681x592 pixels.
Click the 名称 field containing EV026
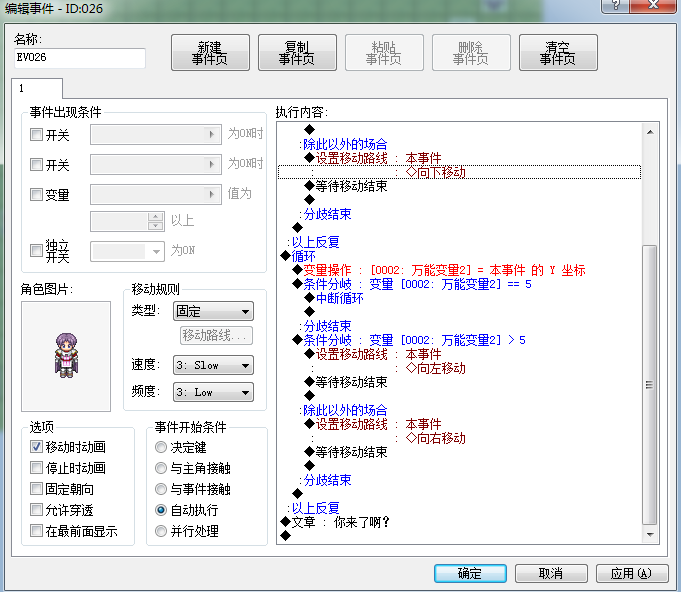[80, 58]
